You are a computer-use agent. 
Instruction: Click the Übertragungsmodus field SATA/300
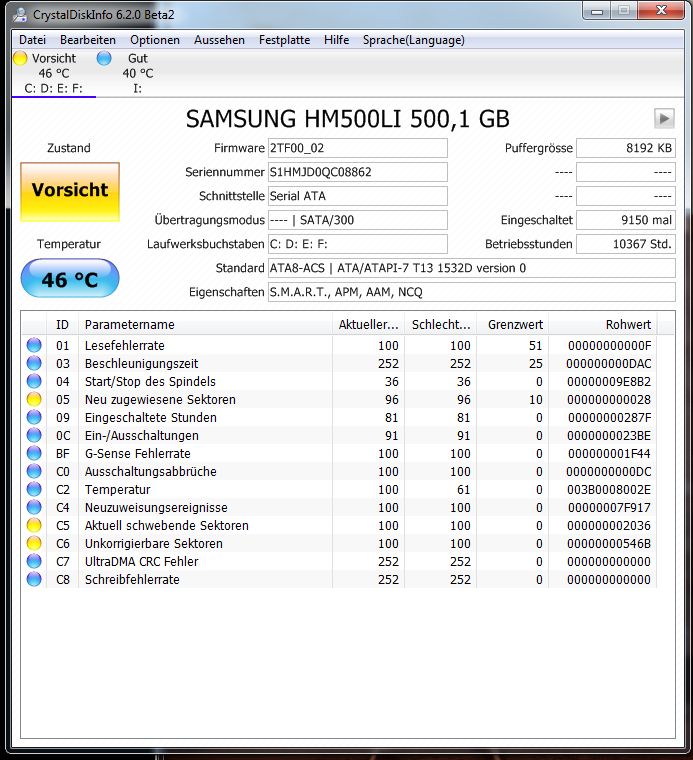[x=358, y=220]
